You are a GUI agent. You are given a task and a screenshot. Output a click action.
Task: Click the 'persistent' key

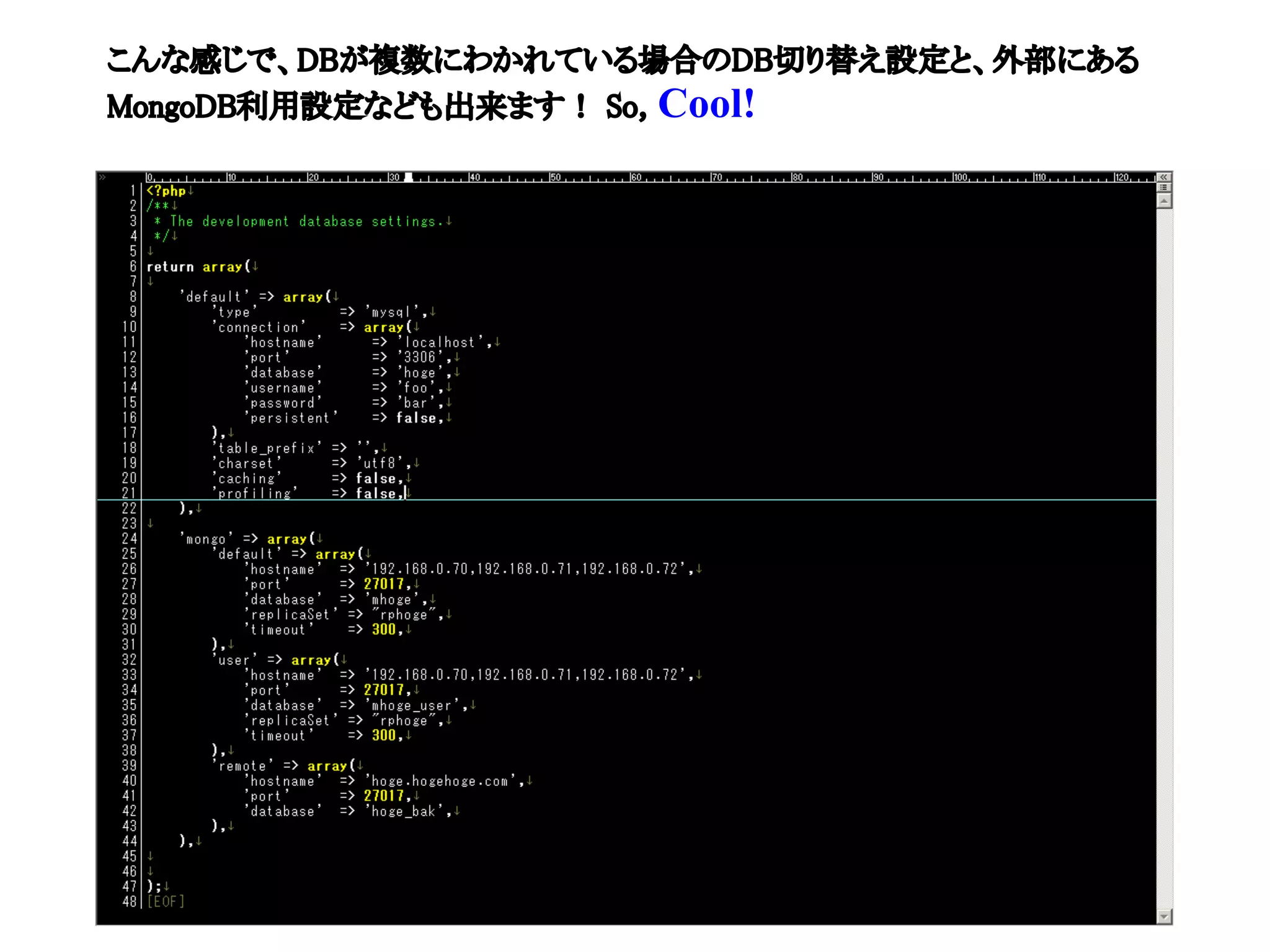click(x=291, y=418)
